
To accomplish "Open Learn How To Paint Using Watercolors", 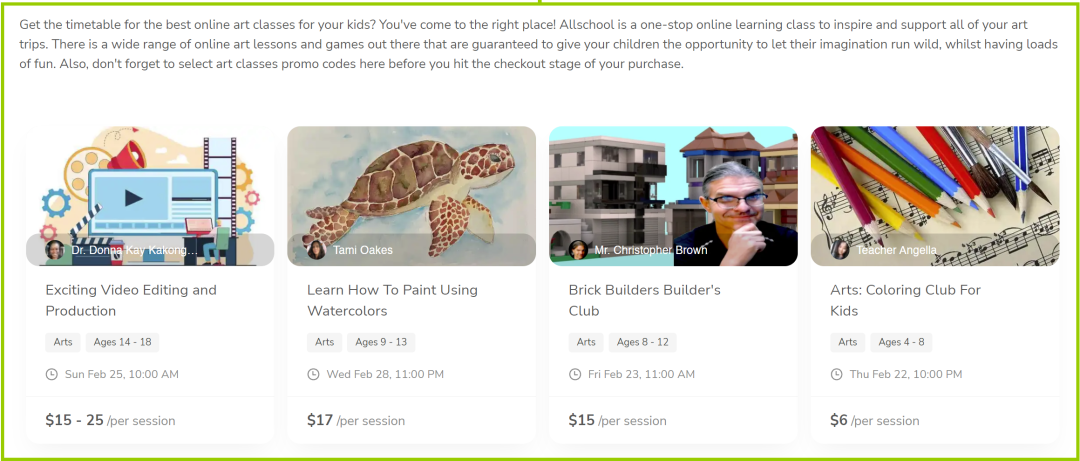I will (x=392, y=300).
